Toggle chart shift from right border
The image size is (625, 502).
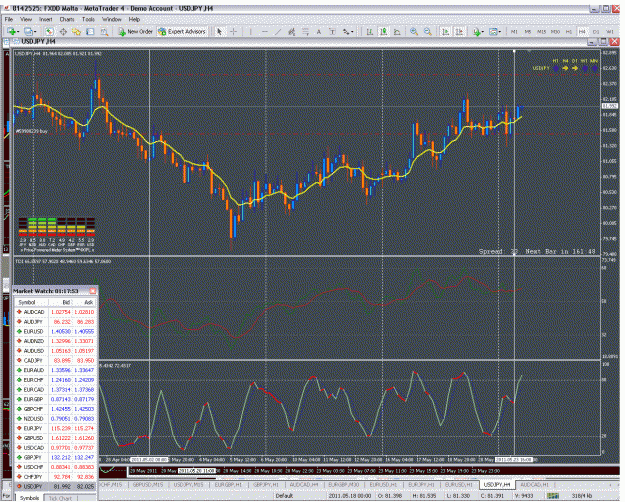[459, 31]
